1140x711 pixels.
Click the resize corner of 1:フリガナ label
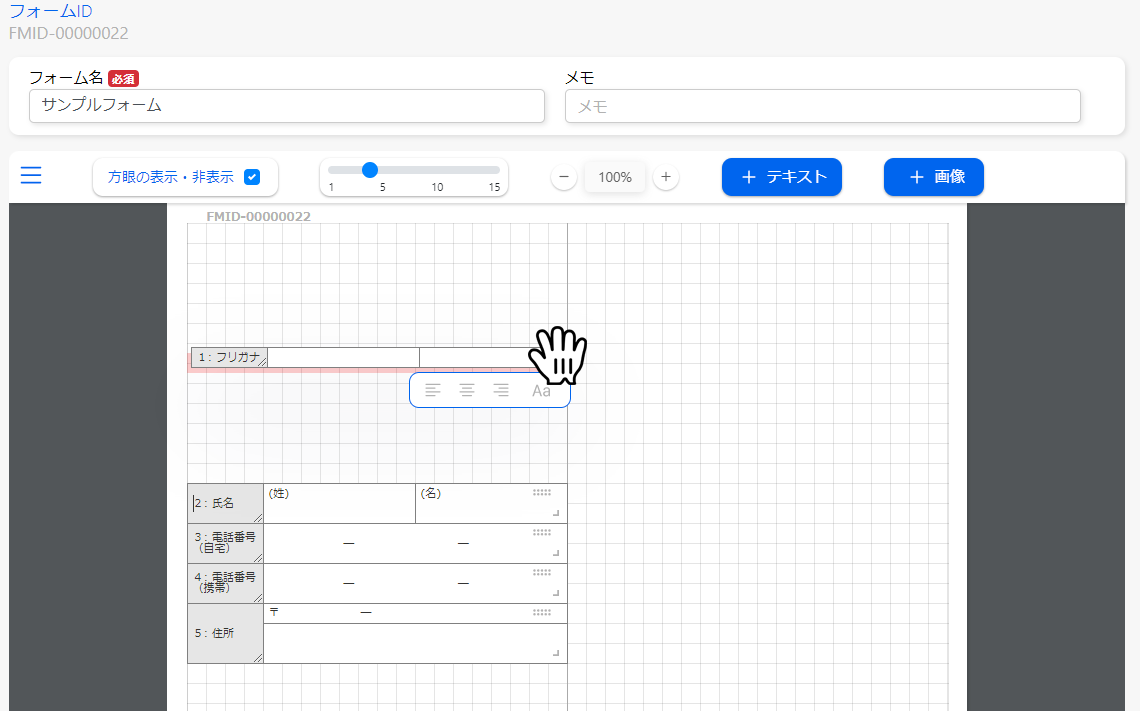click(x=262, y=363)
